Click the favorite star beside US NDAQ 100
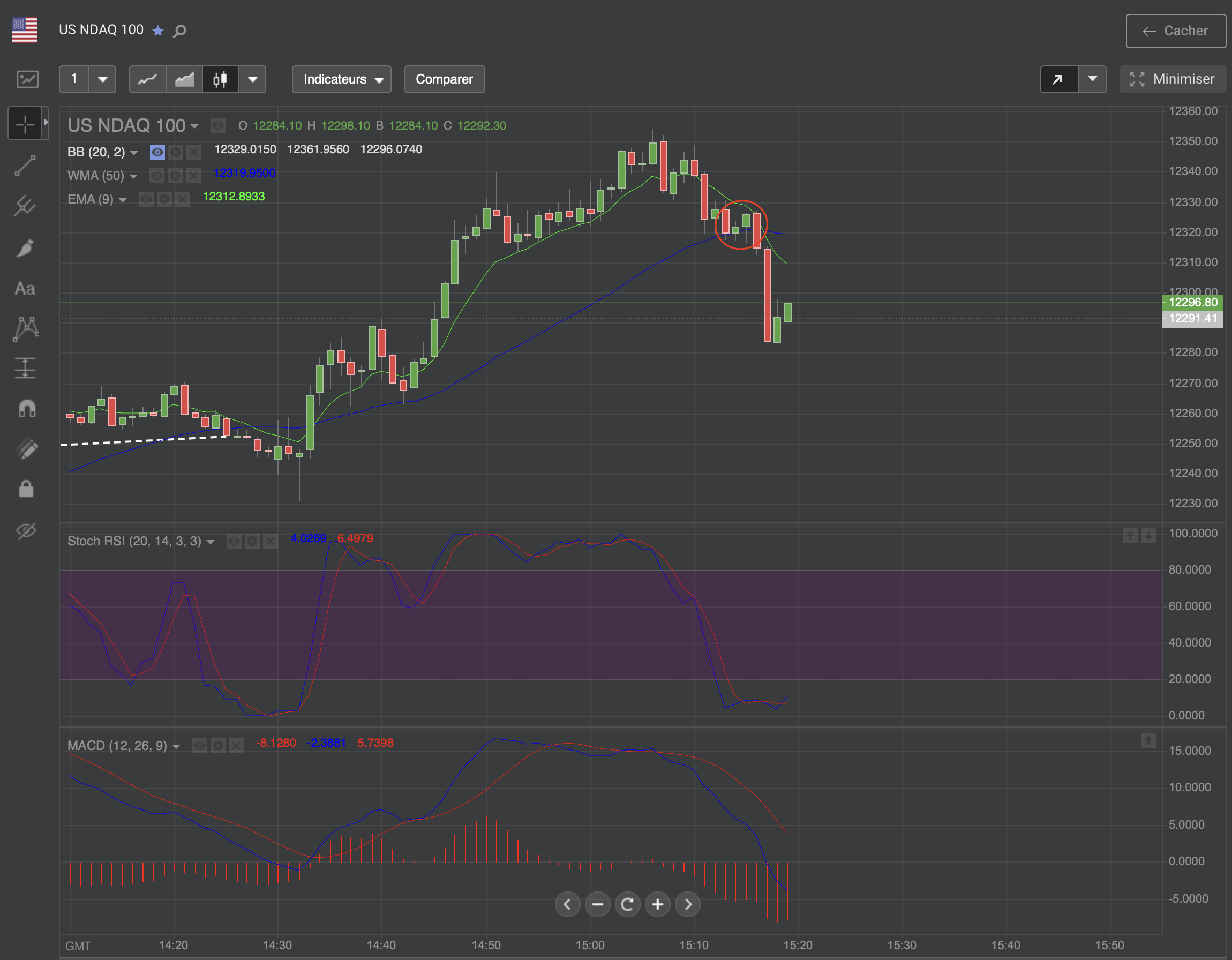 click(x=159, y=31)
